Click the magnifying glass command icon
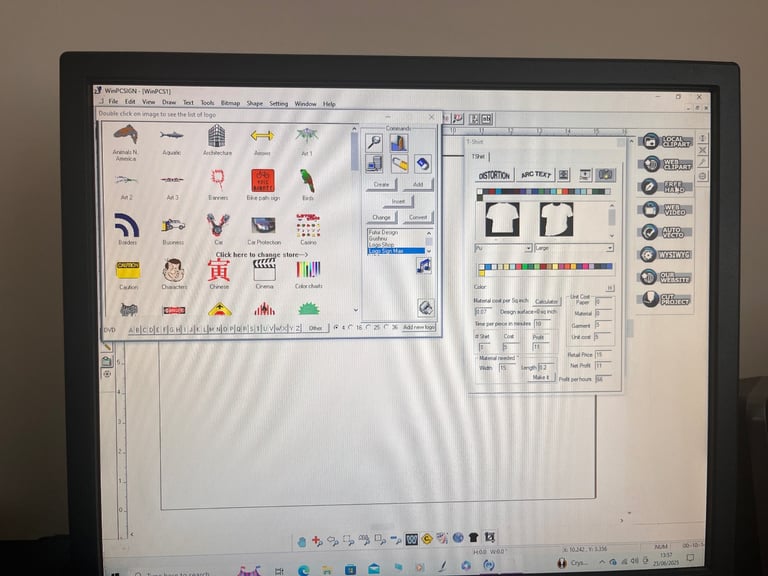768x576 pixels. (x=374, y=143)
